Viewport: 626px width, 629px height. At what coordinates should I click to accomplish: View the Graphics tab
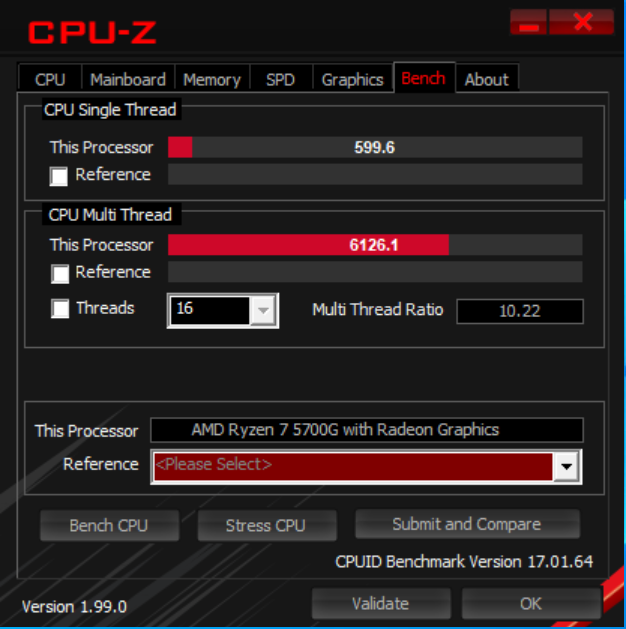(353, 79)
